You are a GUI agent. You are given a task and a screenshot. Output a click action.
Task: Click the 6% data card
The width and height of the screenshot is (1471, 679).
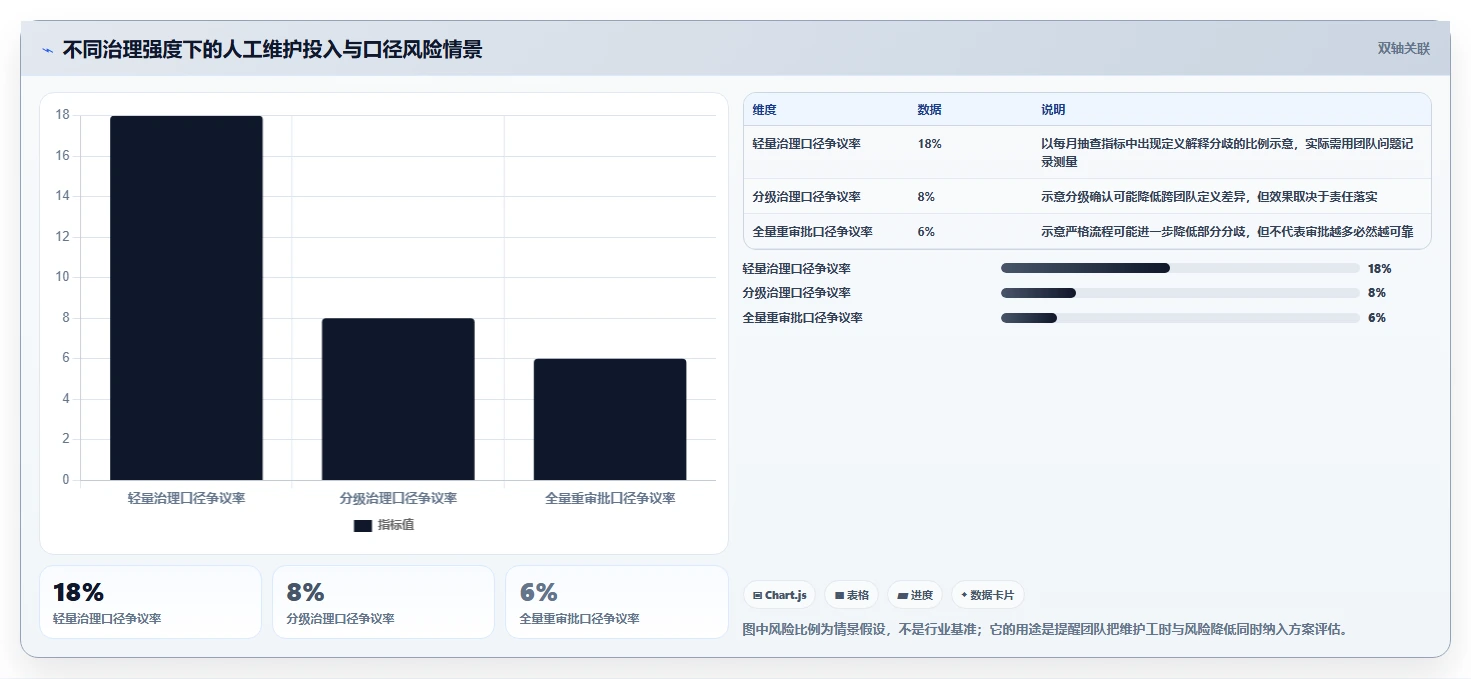tap(617, 602)
